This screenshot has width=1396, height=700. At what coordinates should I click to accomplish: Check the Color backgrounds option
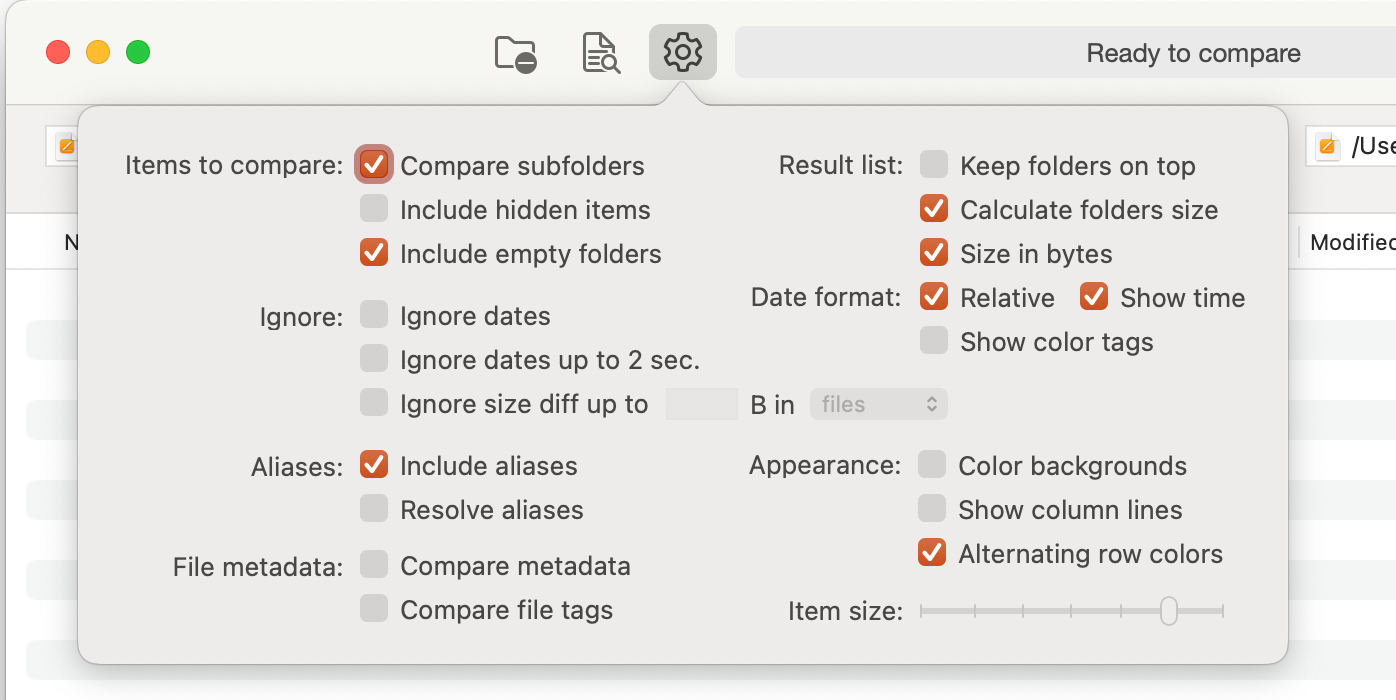932,466
